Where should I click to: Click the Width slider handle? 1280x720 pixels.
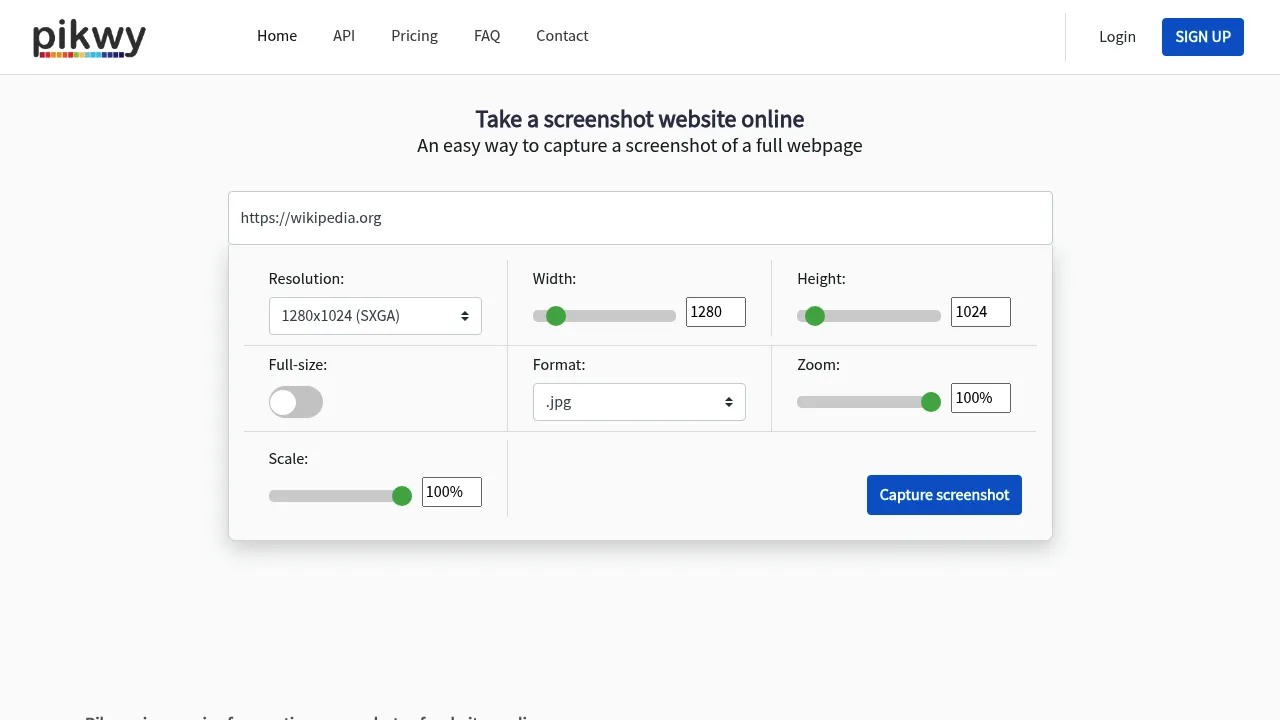click(556, 315)
